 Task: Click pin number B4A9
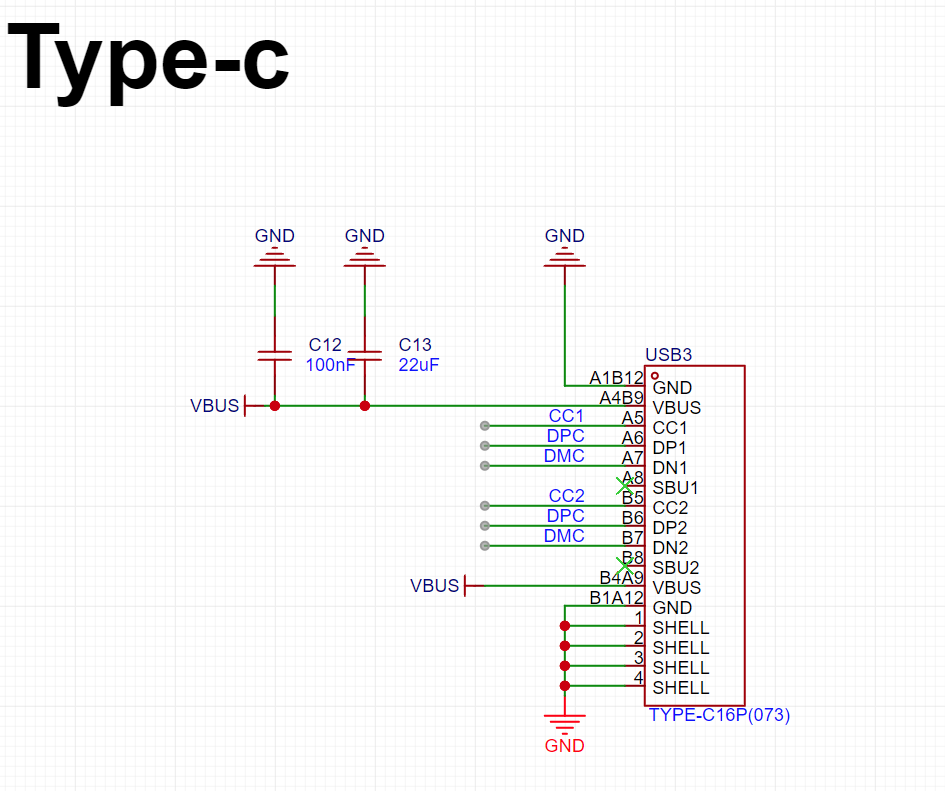621,578
